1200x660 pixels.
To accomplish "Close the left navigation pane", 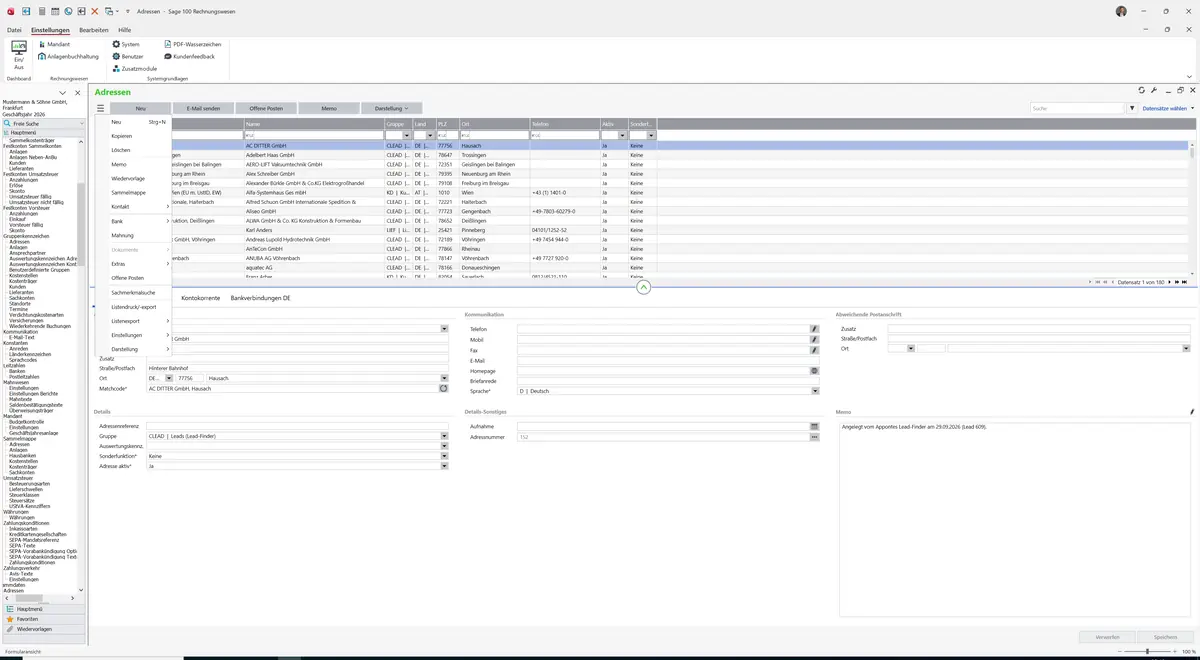I will point(77,93).
